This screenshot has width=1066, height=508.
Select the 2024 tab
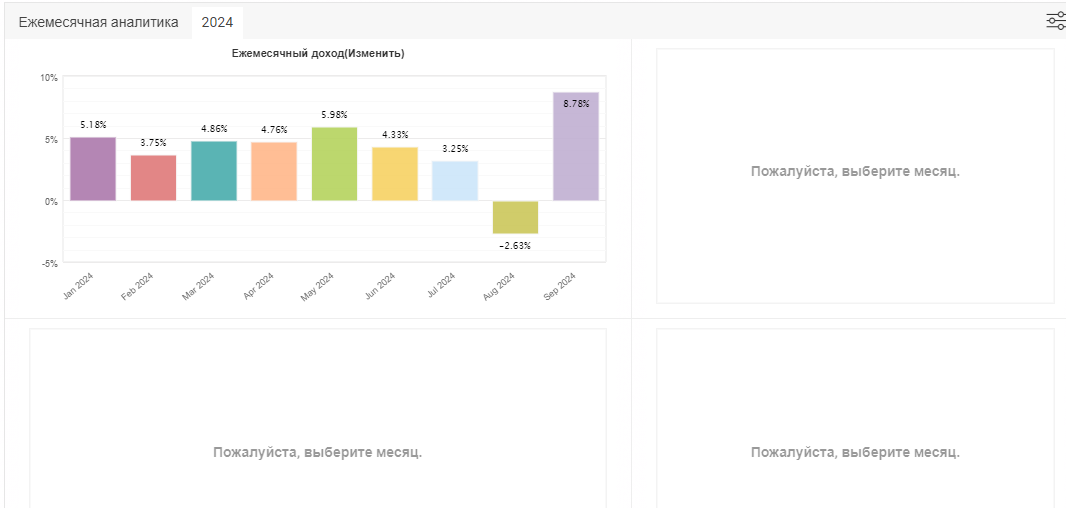point(218,22)
